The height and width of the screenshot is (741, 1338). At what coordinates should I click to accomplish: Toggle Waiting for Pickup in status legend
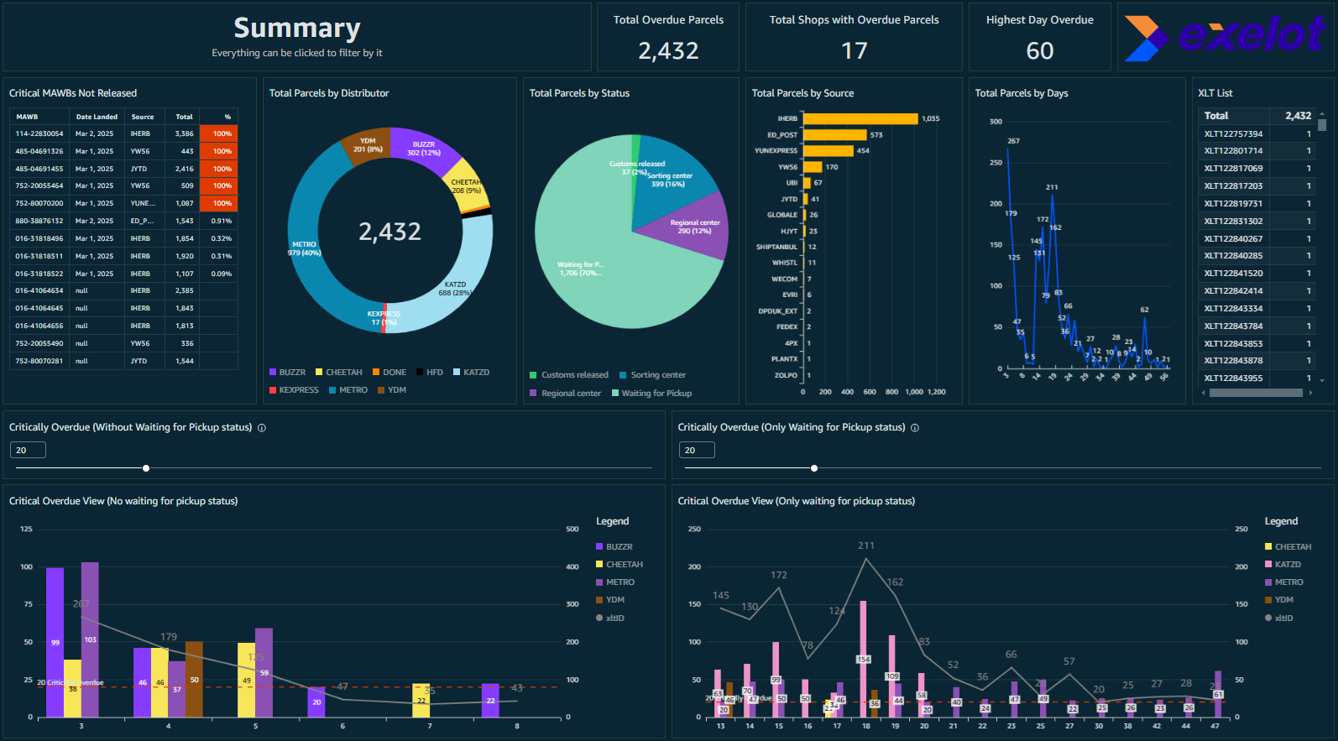click(x=616, y=393)
